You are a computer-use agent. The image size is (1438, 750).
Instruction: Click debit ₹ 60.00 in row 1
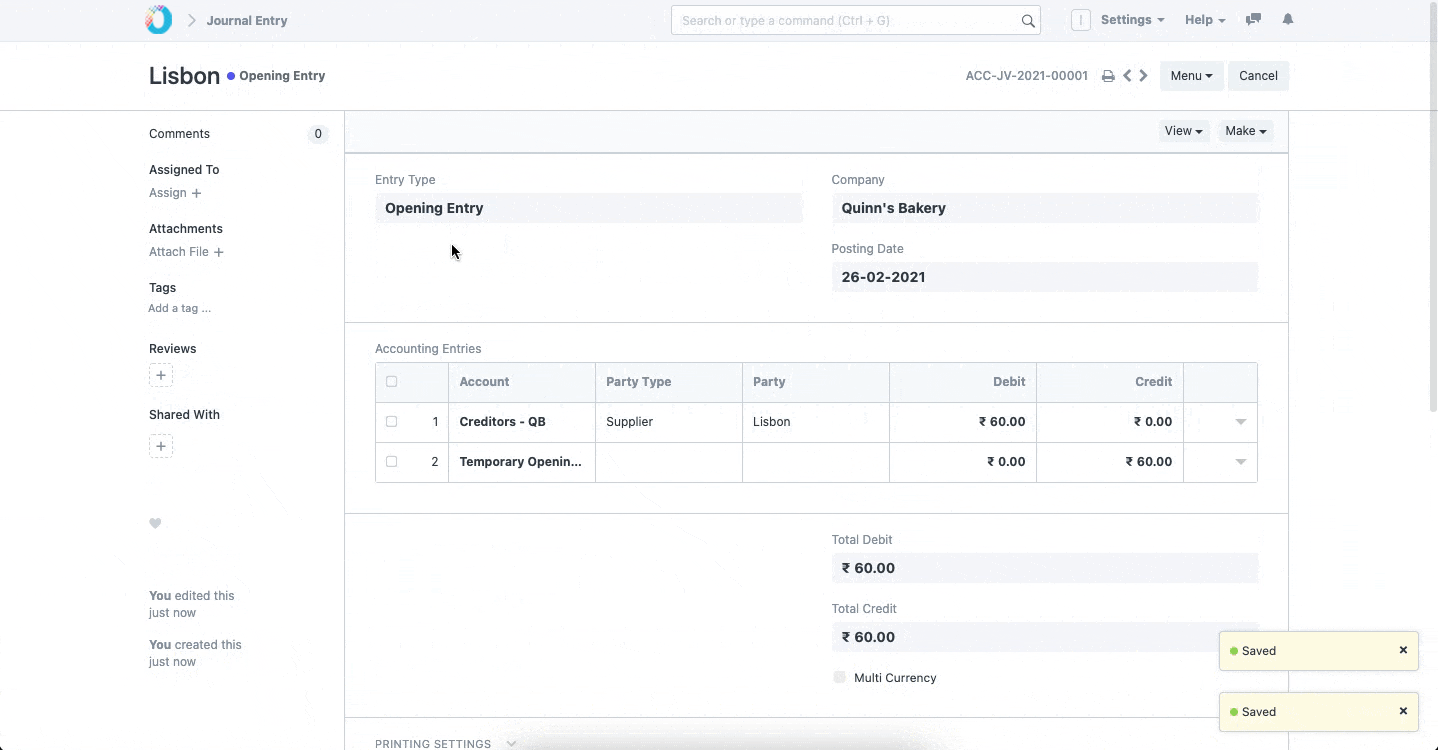pyautogui.click(x=963, y=422)
